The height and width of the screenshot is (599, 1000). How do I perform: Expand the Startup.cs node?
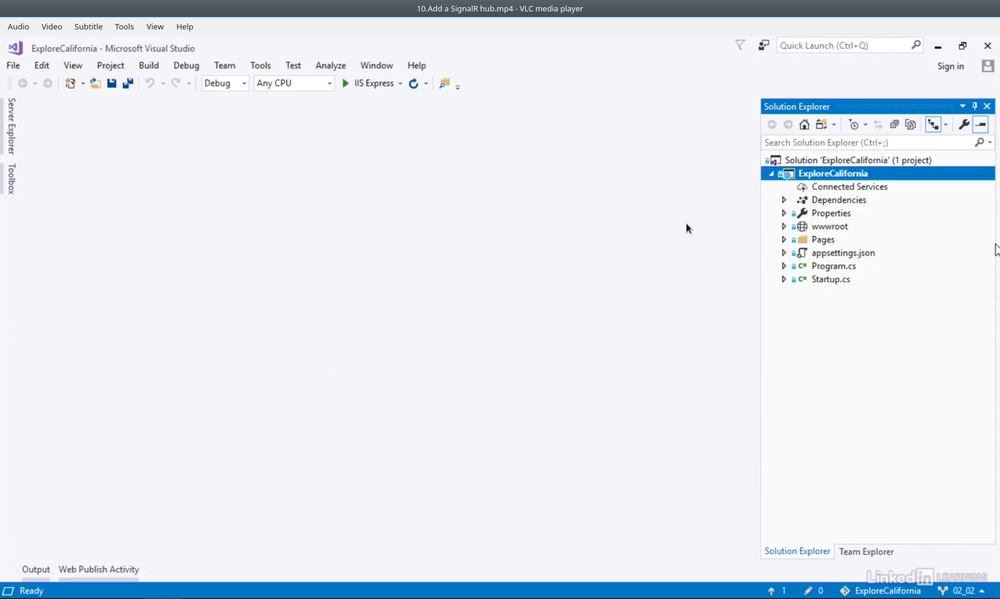coord(784,279)
